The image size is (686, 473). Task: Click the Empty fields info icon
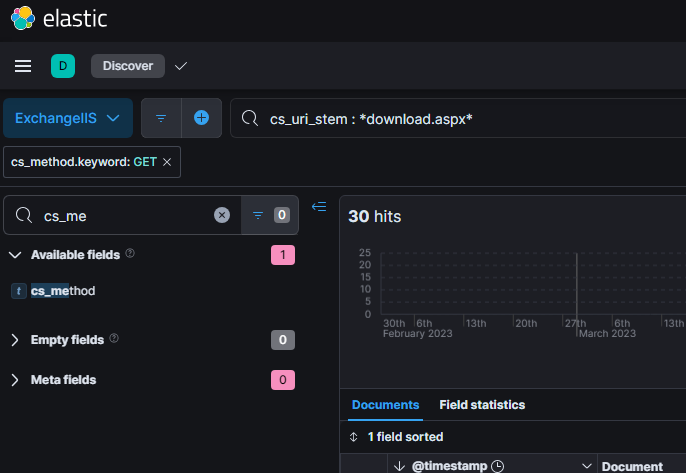pyautogui.click(x=114, y=338)
